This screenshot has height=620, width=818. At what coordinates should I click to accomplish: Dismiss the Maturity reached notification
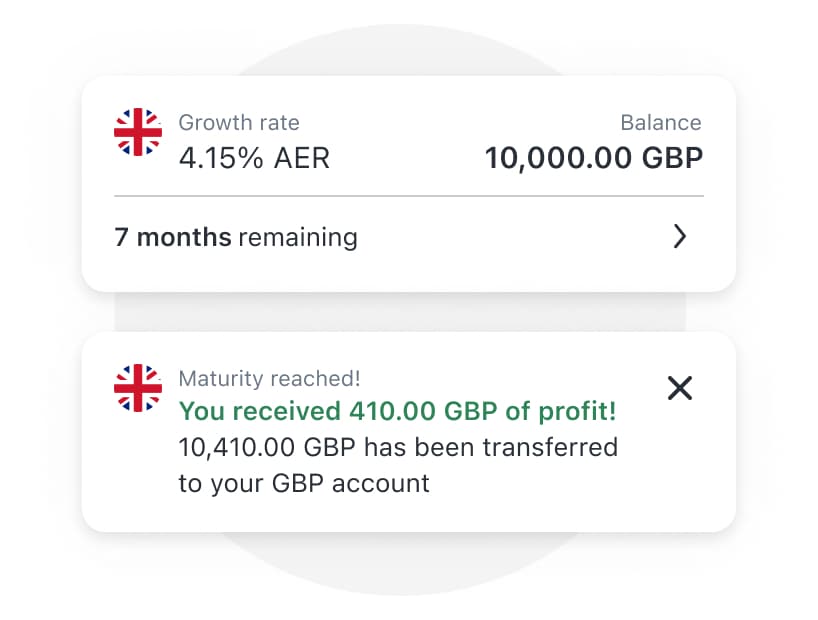pyautogui.click(x=680, y=388)
